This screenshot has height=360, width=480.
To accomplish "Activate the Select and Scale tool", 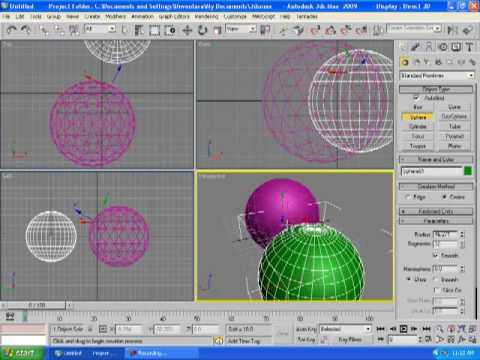I will tap(217, 30).
